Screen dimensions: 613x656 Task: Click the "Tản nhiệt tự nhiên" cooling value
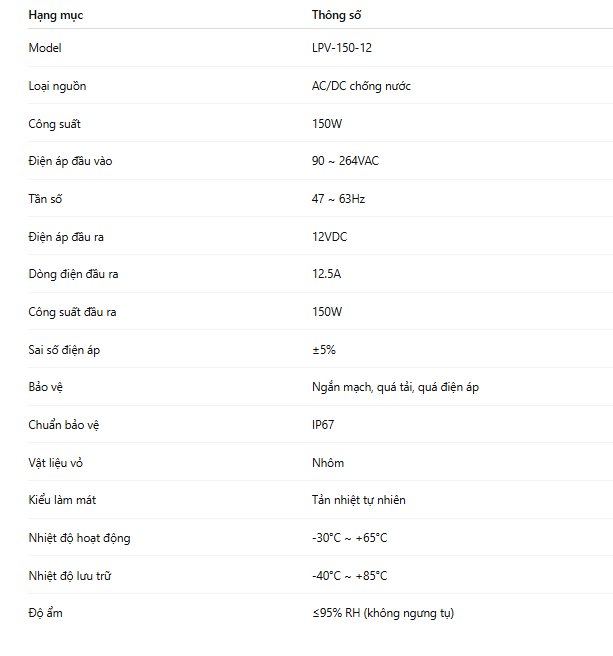click(x=358, y=500)
